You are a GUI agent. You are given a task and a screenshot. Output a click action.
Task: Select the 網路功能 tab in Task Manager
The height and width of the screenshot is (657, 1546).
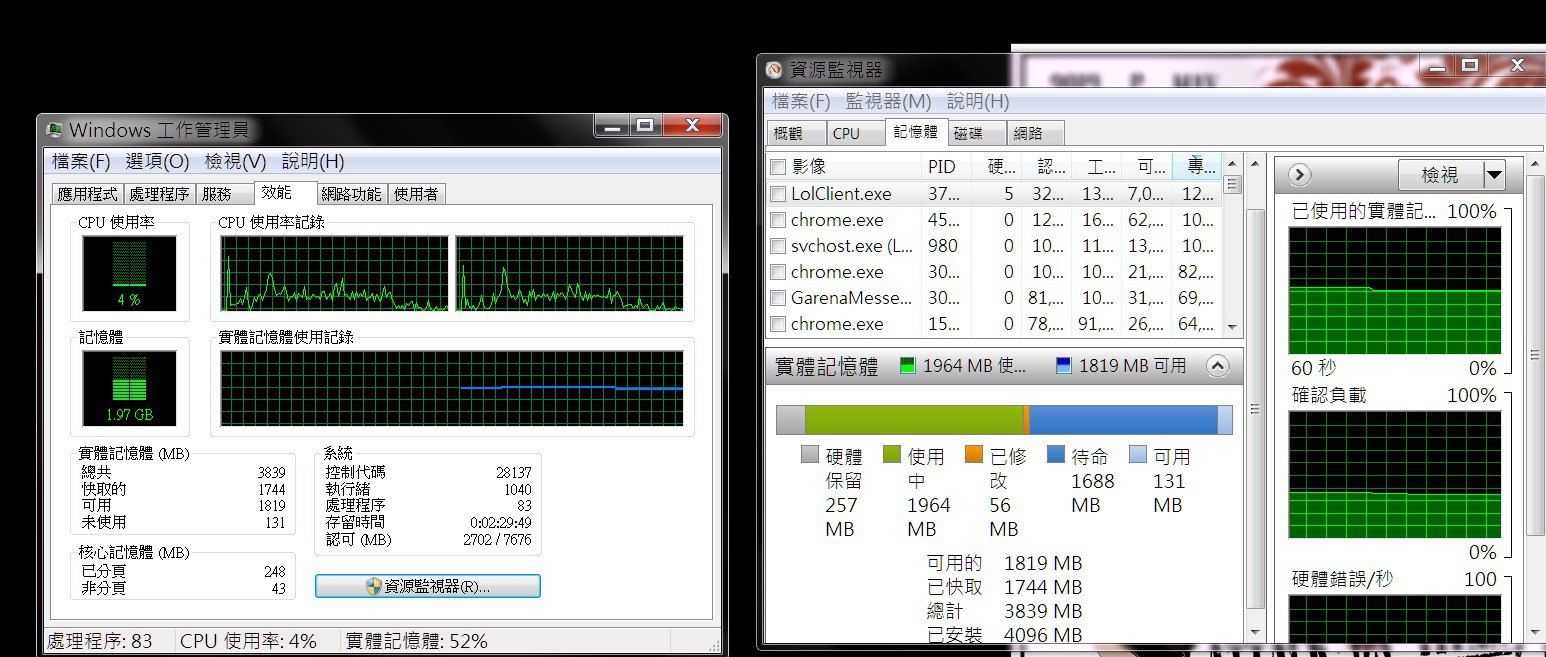pyautogui.click(x=351, y=194)
